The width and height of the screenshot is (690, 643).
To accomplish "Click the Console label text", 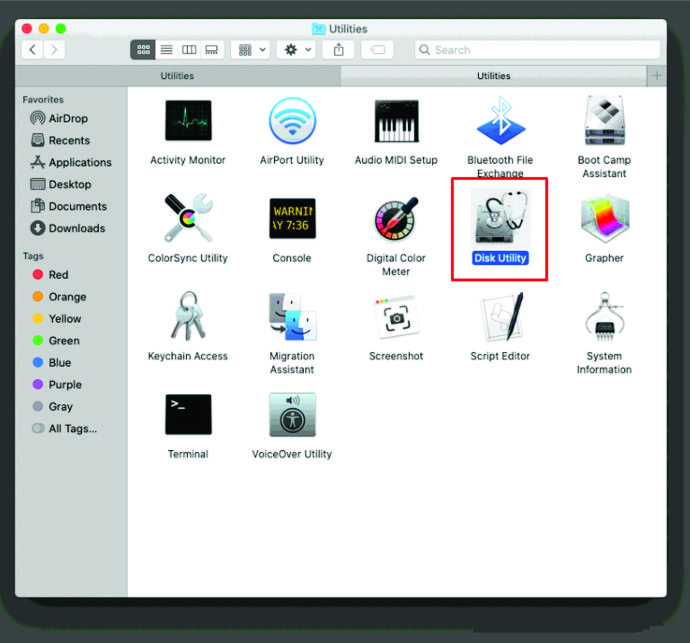I will 292,258.
